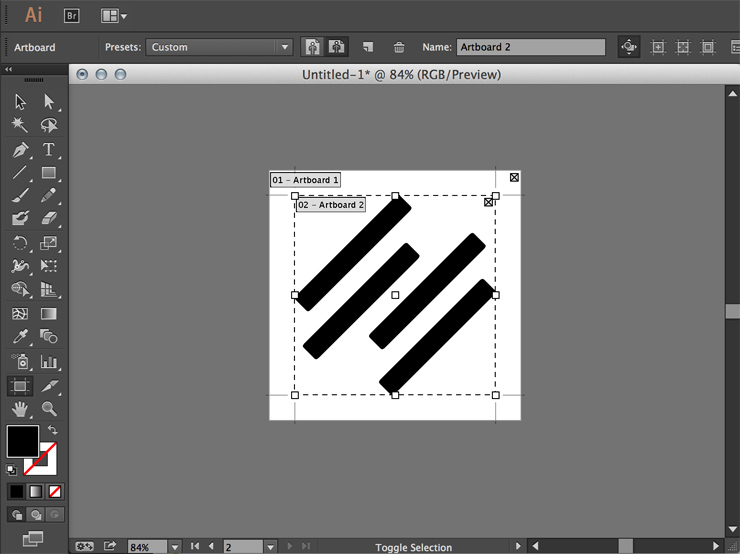Viewport: 740px width, 554px height.
Task: Set artboard to portrait orientation
Action: tap(312, 47)
